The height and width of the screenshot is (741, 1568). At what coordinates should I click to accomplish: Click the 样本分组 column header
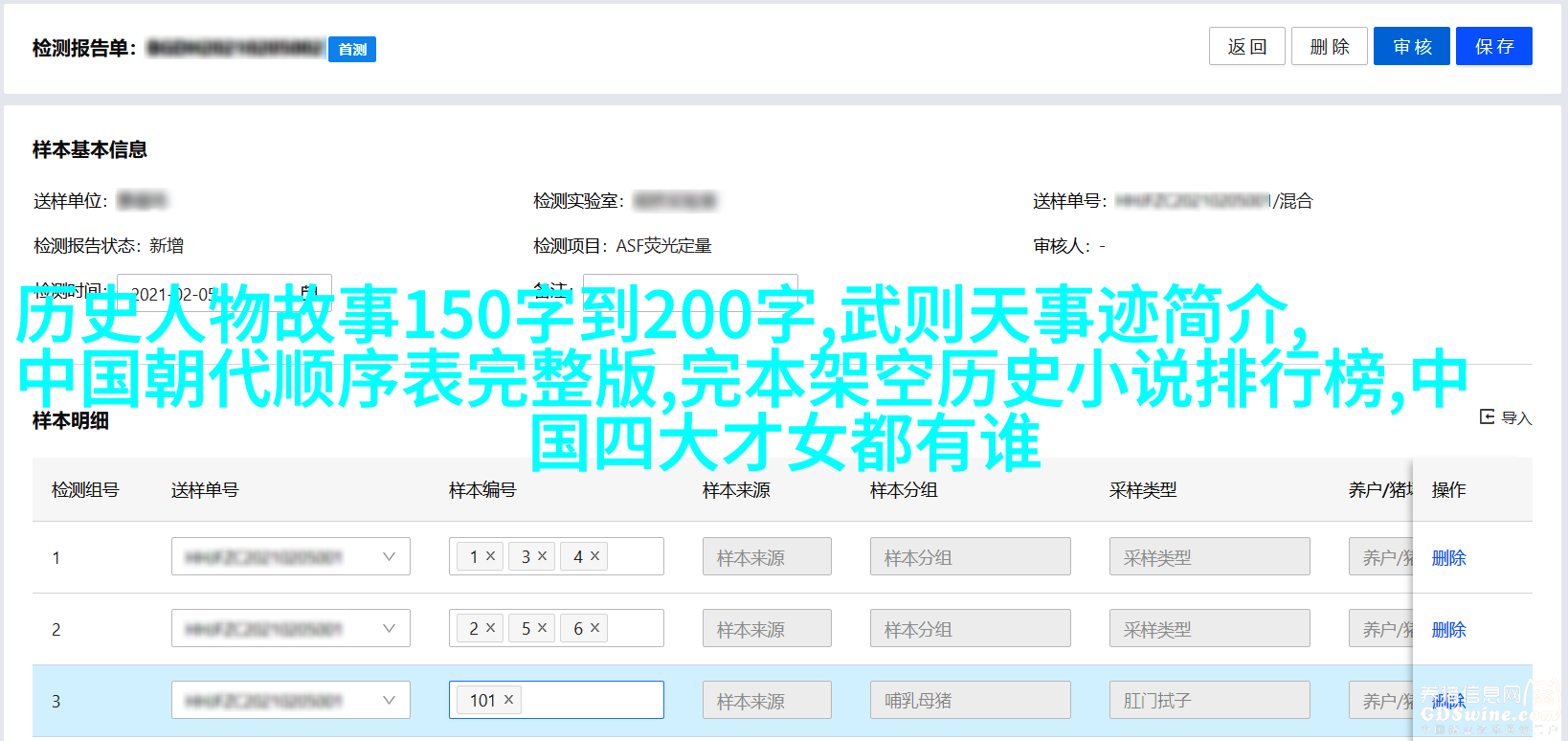(904, 489)
